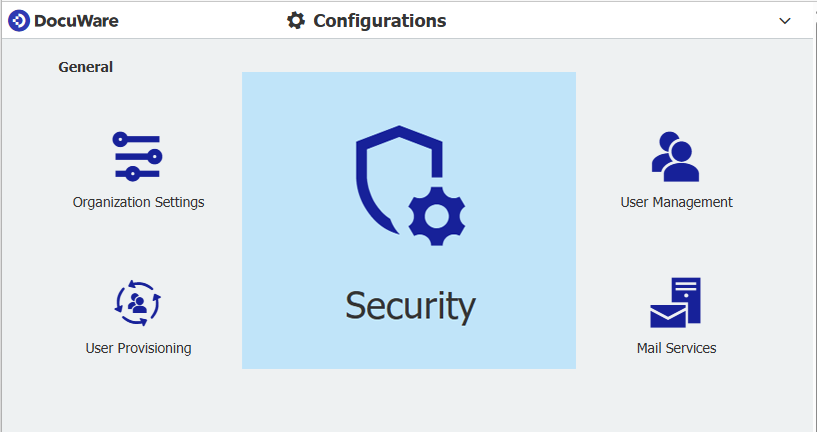
Task: Click the gear cog on the Security shield
Action: click(437, 215)
